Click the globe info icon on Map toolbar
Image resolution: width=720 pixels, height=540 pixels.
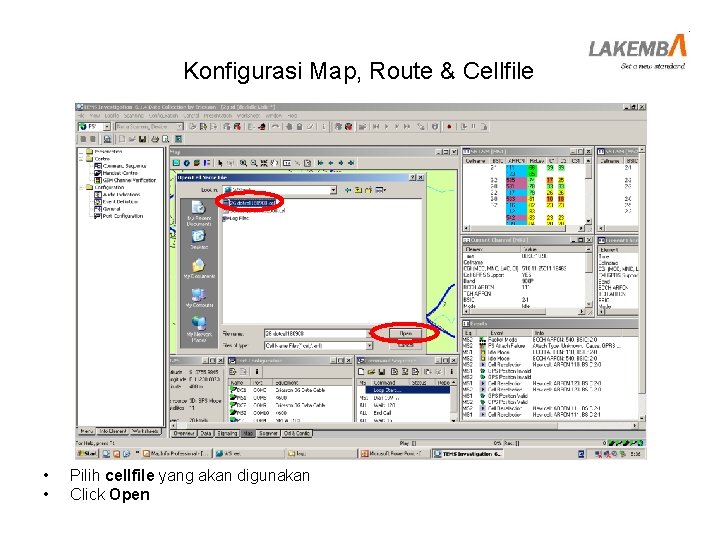coord(186,163)
